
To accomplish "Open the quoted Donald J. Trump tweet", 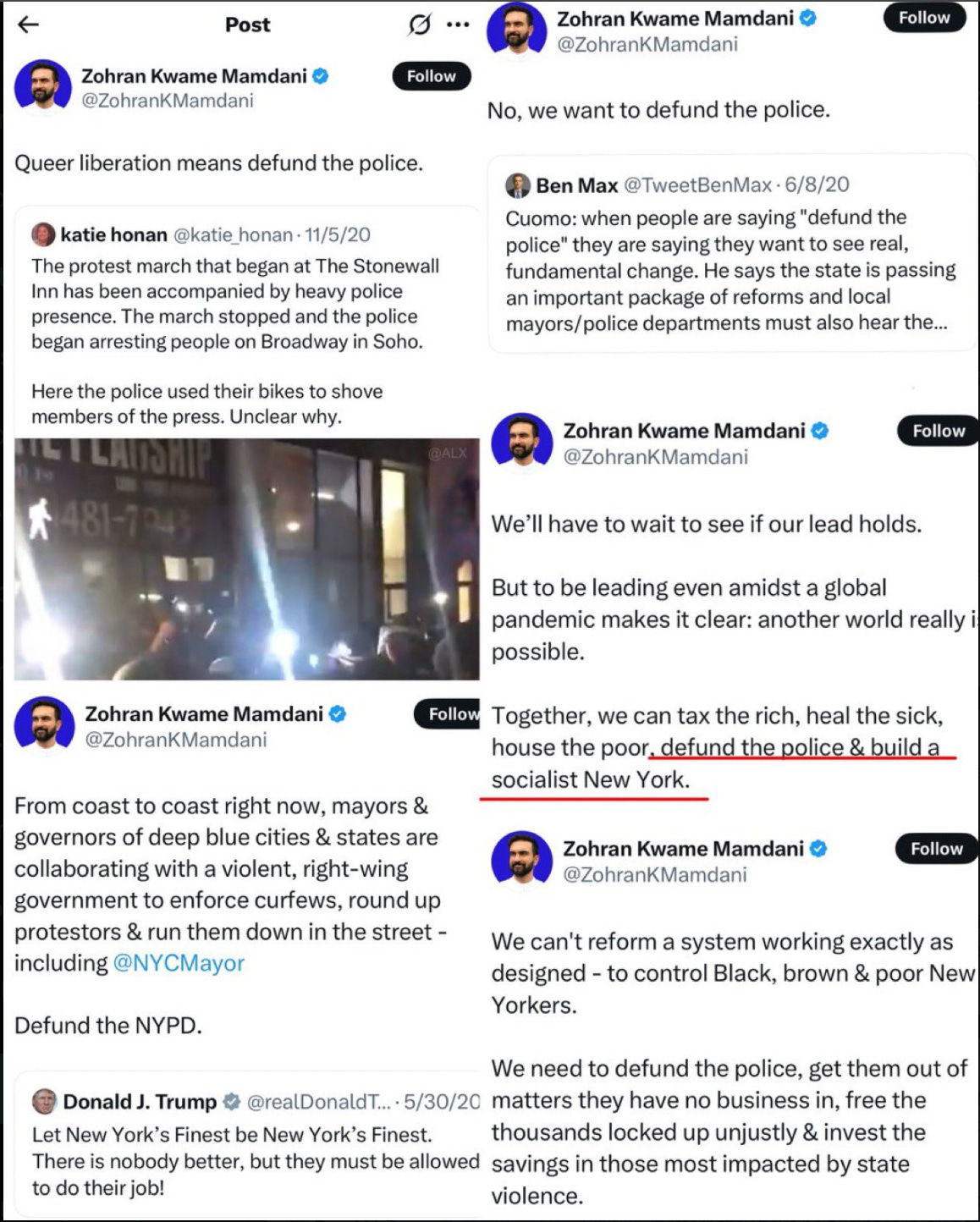I will click(x=247, y=1144).
